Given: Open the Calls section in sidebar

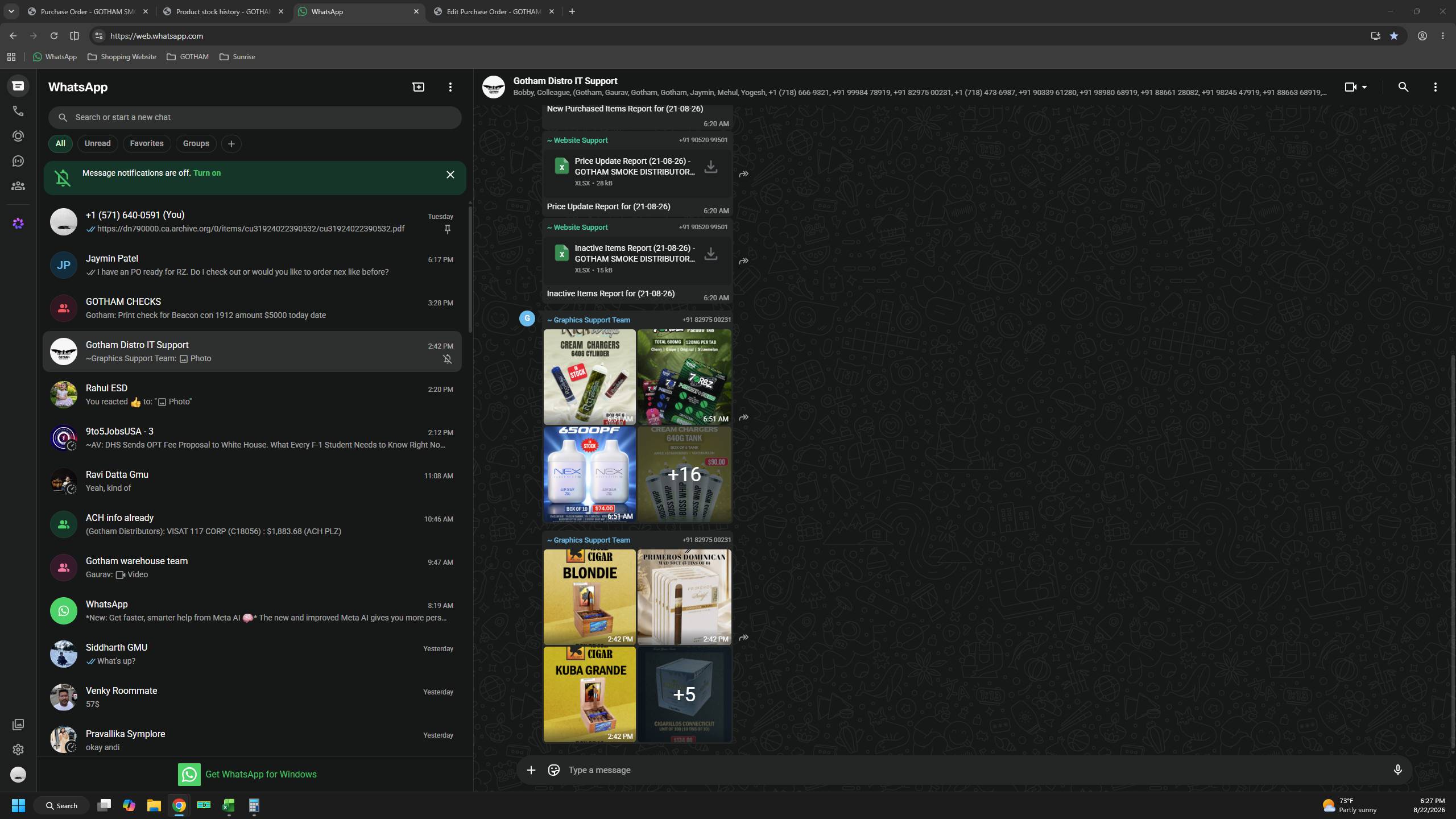Looking at the screenshot, I should pos(18,111).
